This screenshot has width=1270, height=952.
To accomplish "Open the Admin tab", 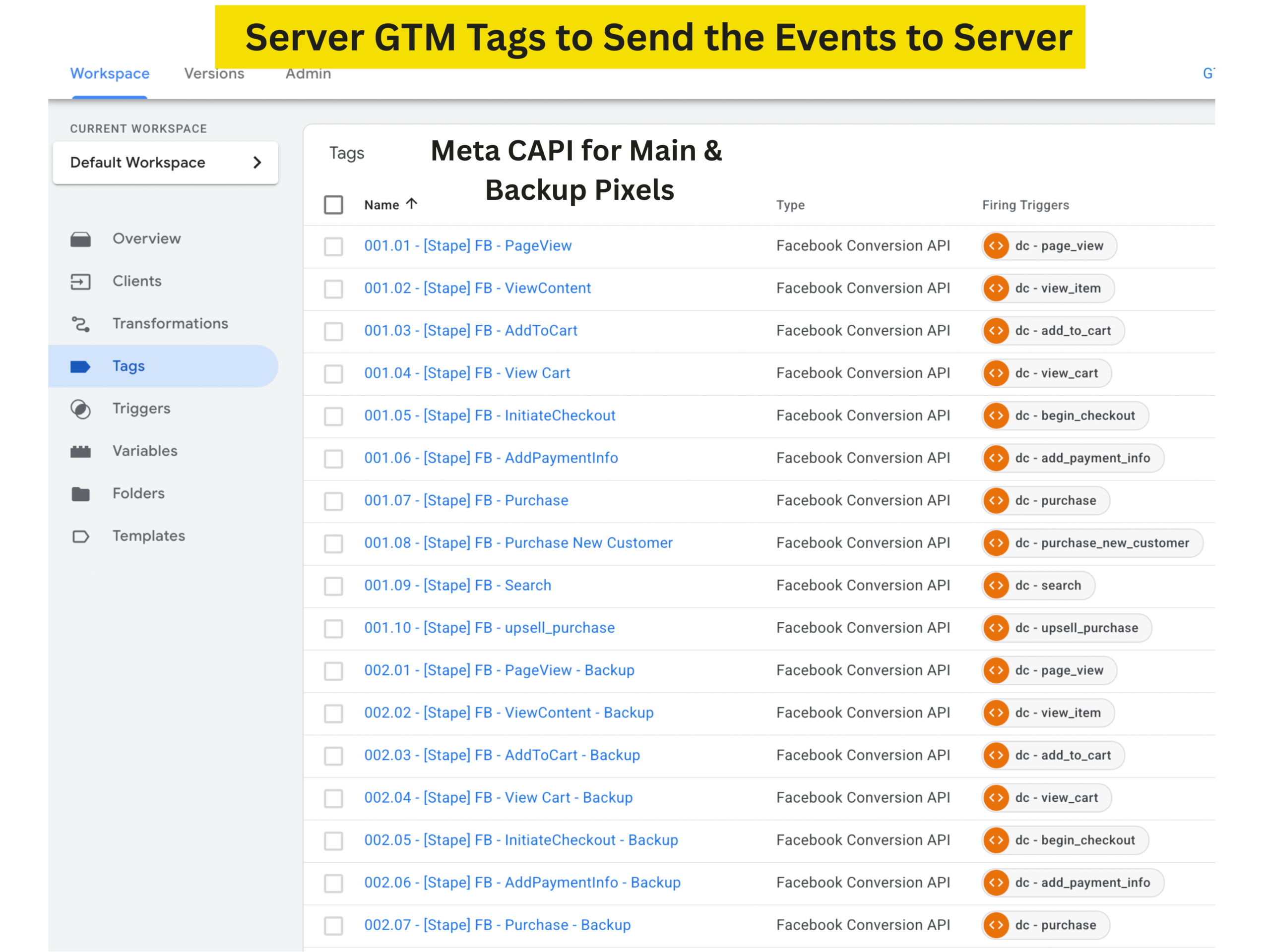I will [308, 74].
